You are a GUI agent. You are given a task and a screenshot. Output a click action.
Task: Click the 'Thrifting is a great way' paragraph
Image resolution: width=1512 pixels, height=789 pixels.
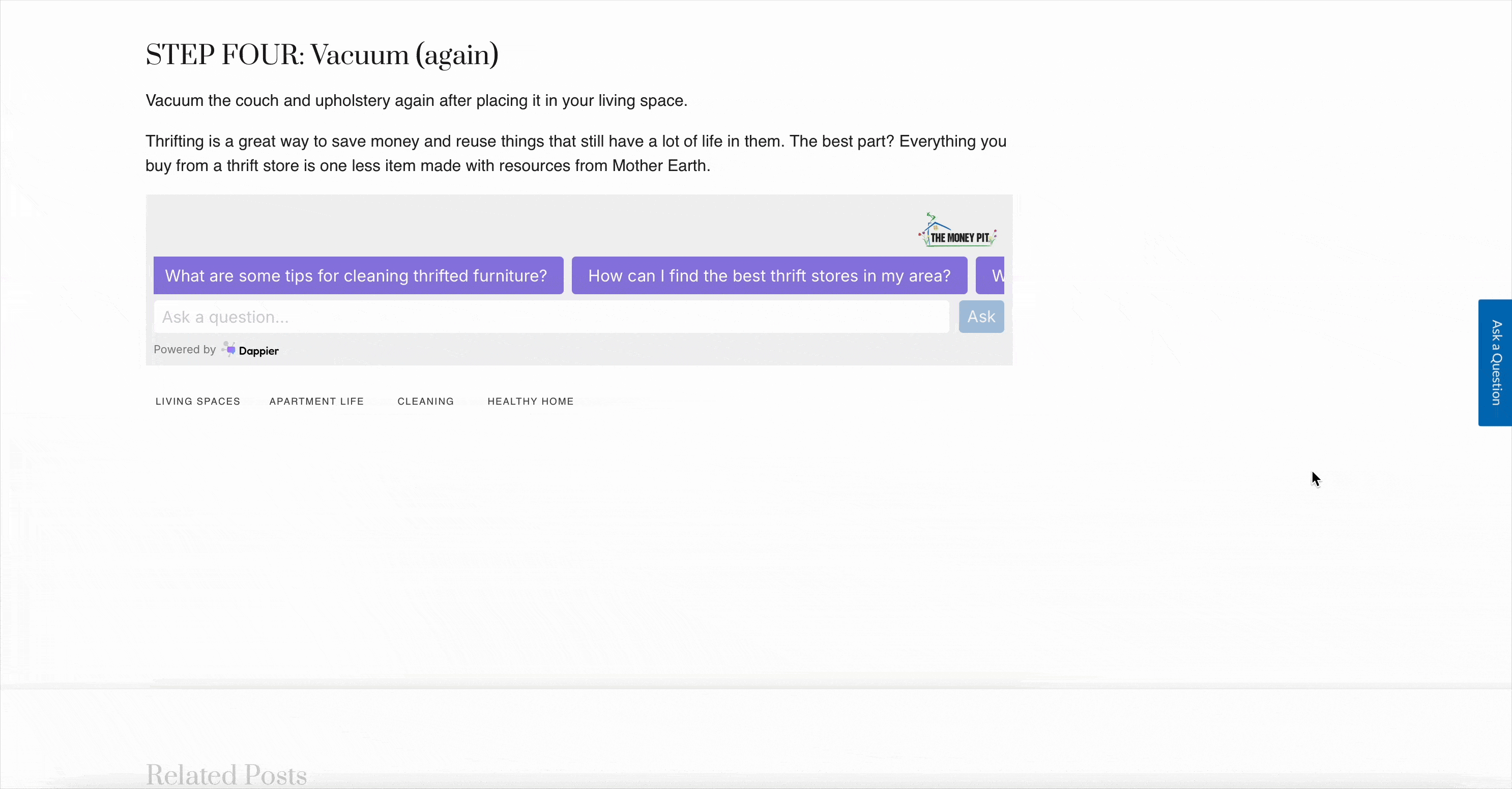[x=576, y=153]
